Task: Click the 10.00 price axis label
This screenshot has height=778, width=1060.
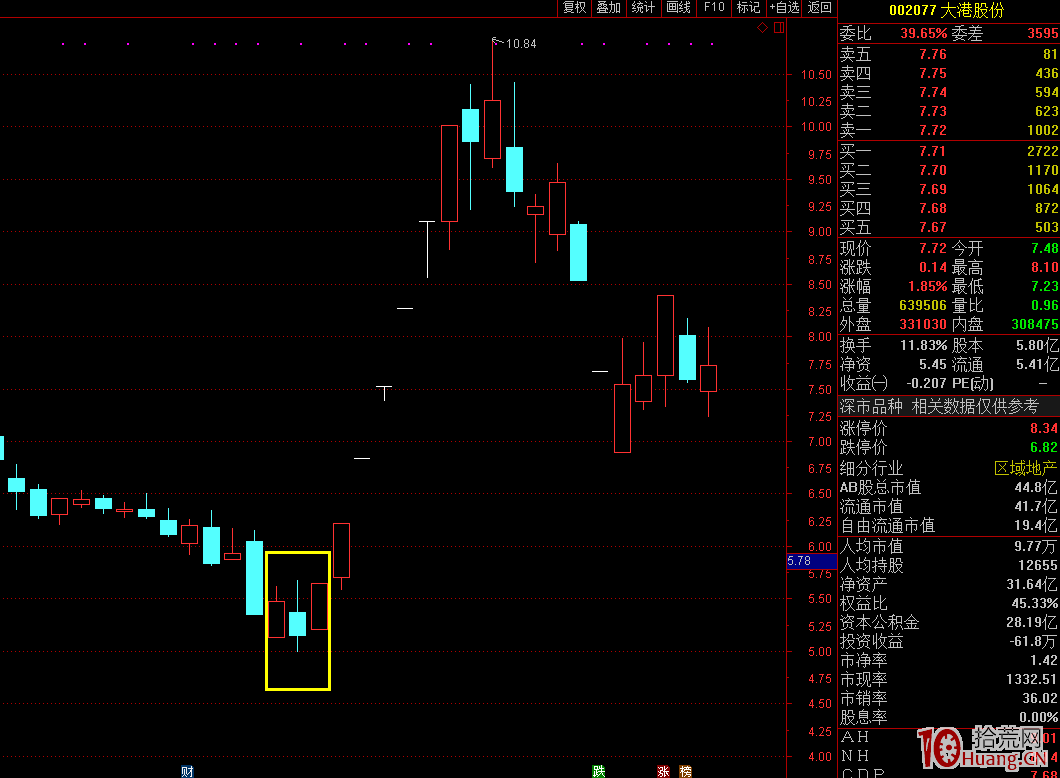Action: pyautogui.click(x=816, y=126)
